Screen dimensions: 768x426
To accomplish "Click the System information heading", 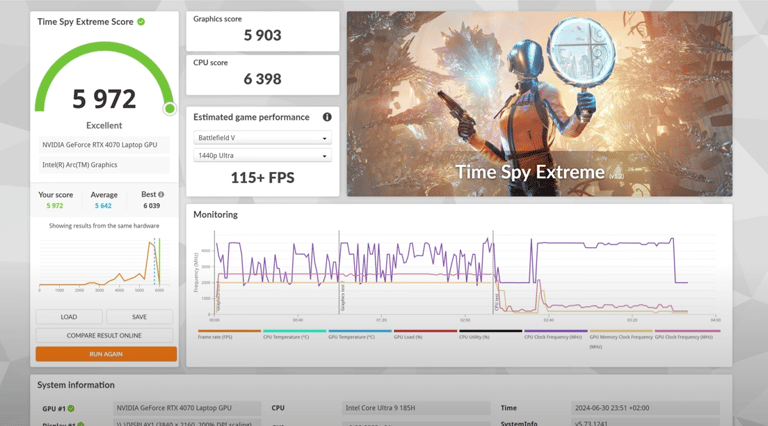I will [x=76, y=385].
